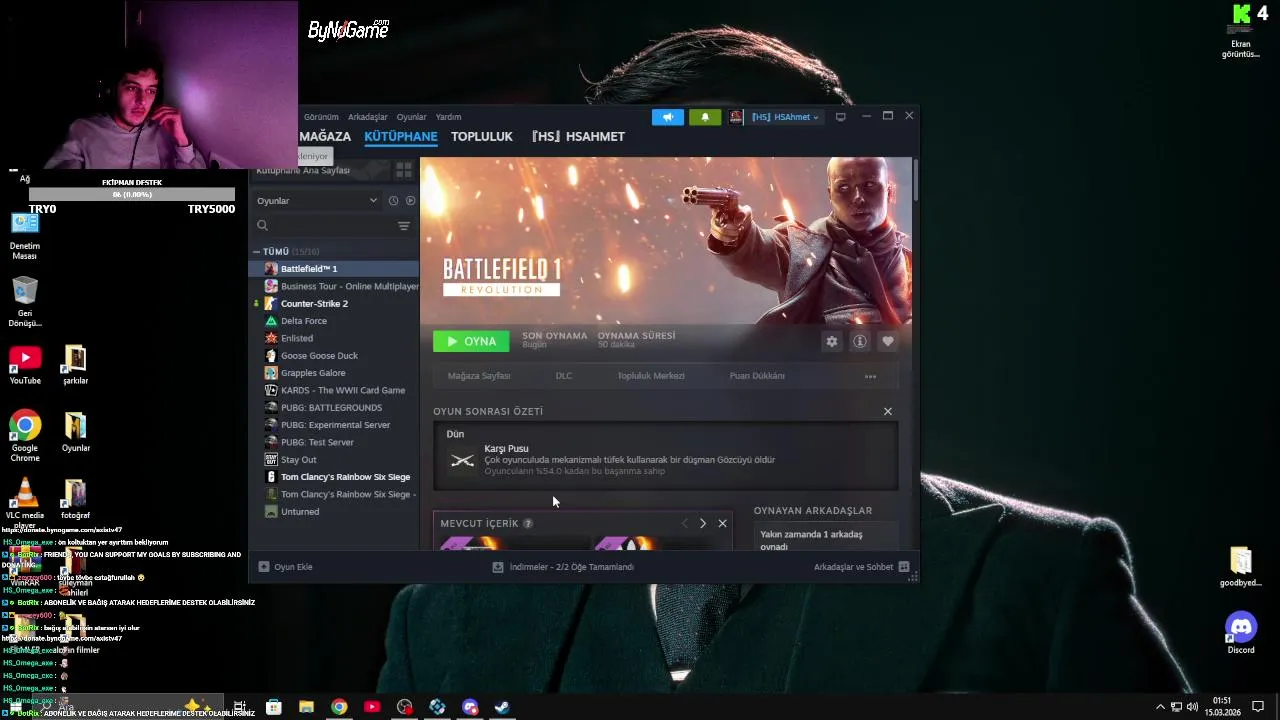
Task: Switch library to grid collections view icon
Action: 403,170
